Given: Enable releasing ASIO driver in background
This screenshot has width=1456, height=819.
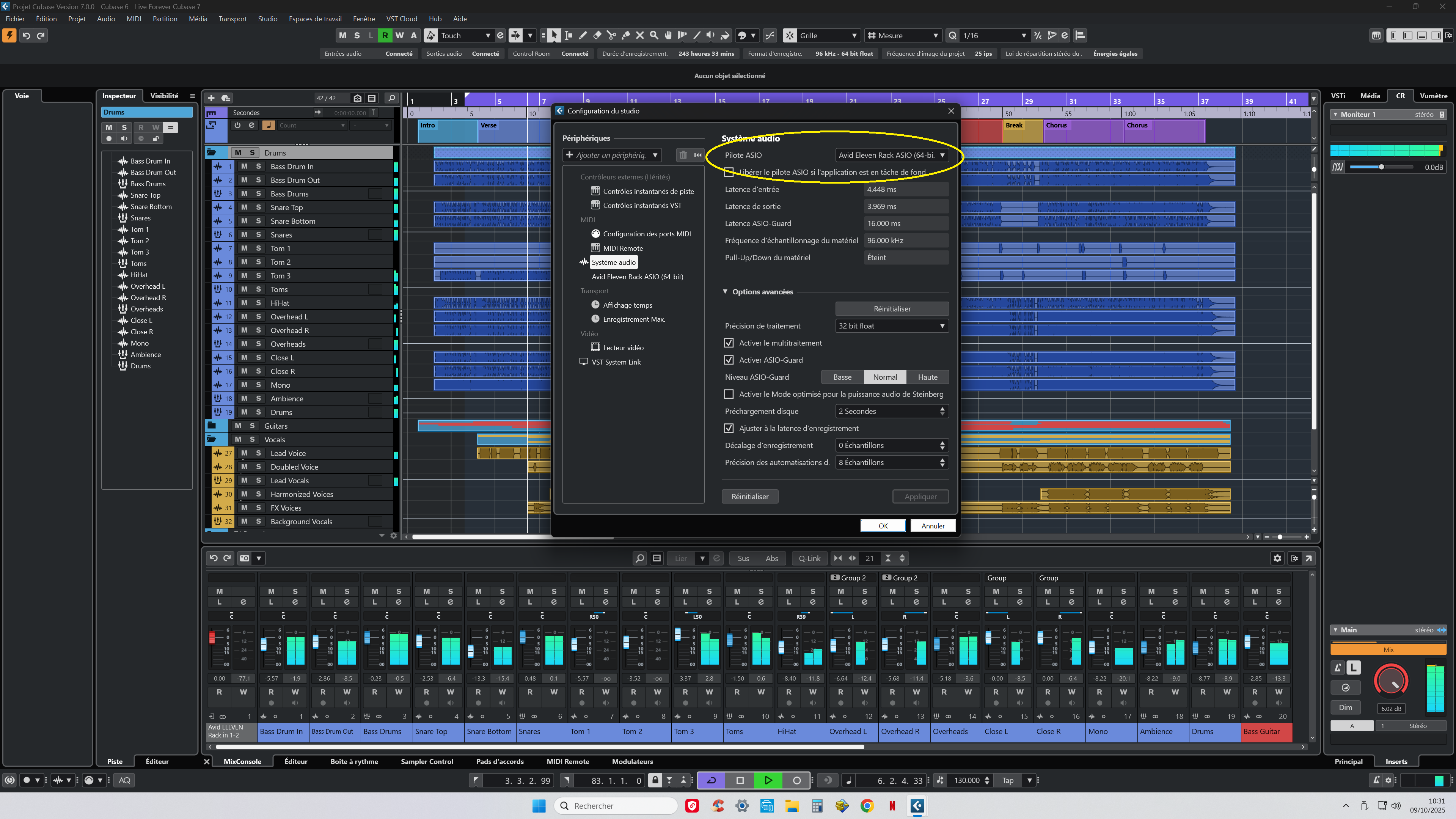Looking at the screenshot, I should [x=729, y=172].
